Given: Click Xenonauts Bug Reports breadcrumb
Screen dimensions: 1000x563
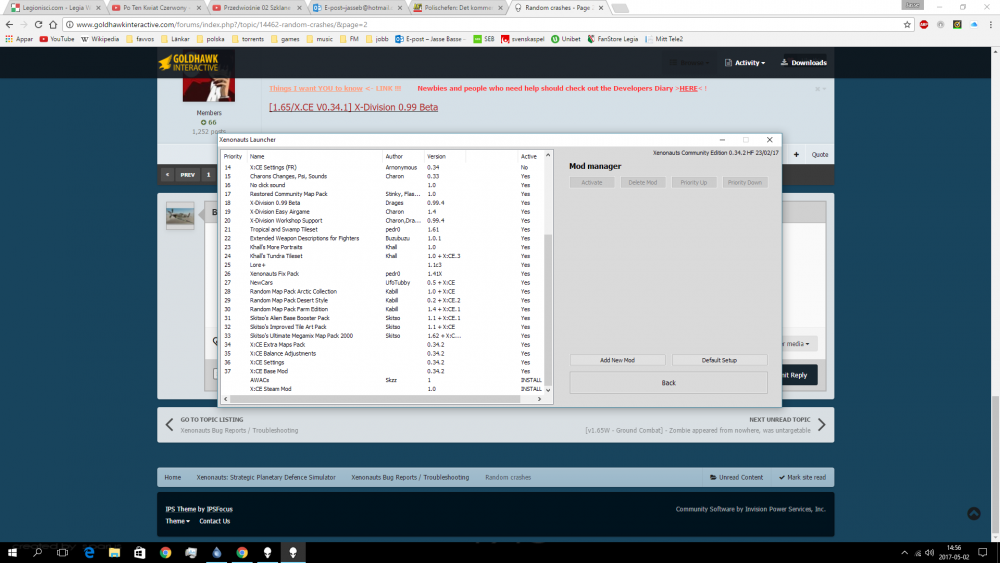Looking at the screenshot, I should coord(410,478).
